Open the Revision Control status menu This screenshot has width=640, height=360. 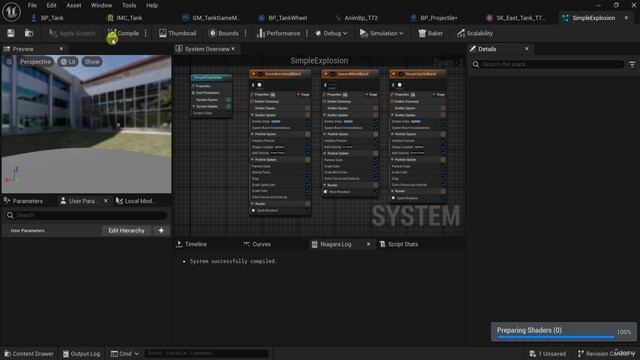pos(607,354)
